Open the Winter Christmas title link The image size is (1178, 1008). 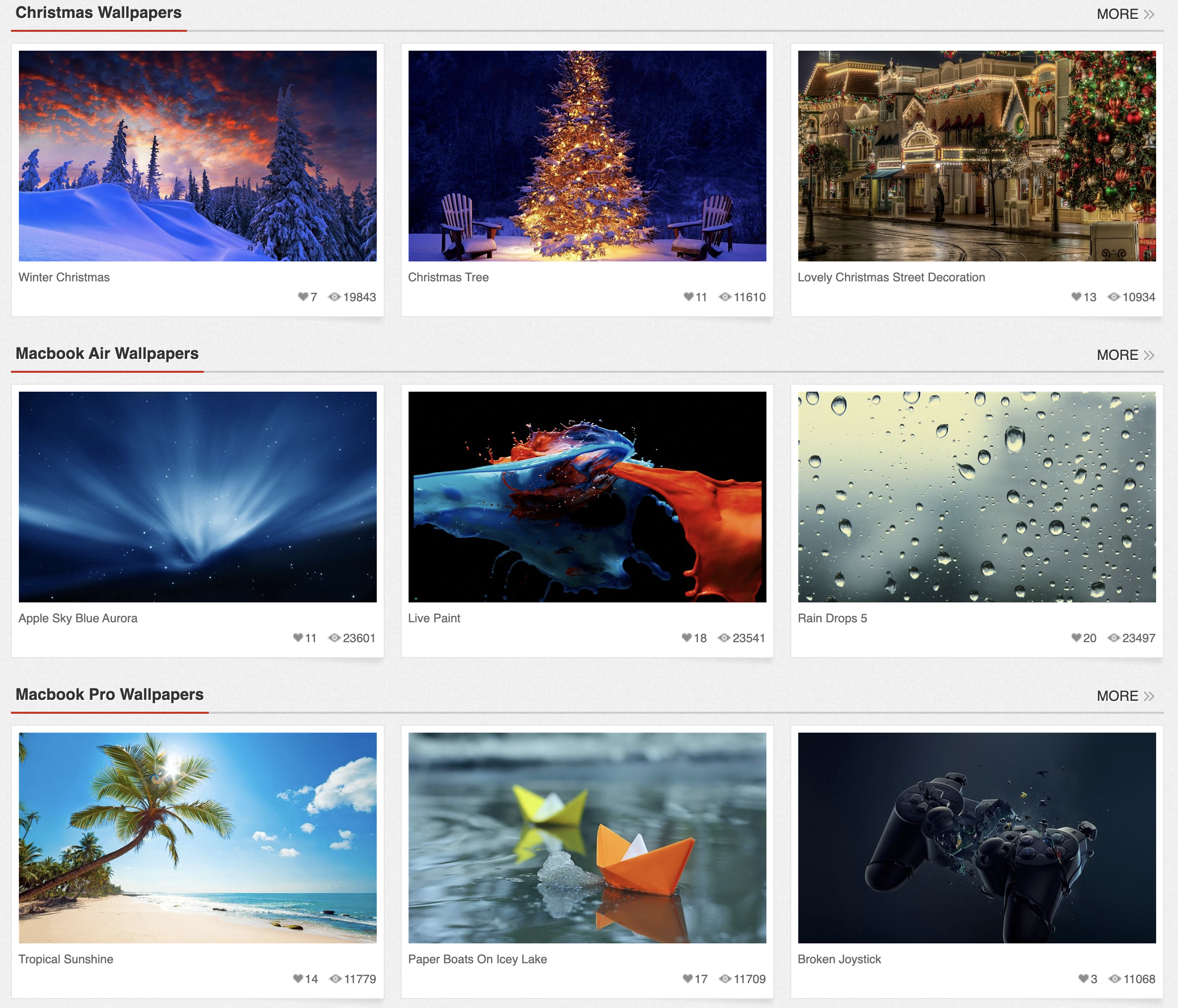pyautogui.click(x=64, y=277)
